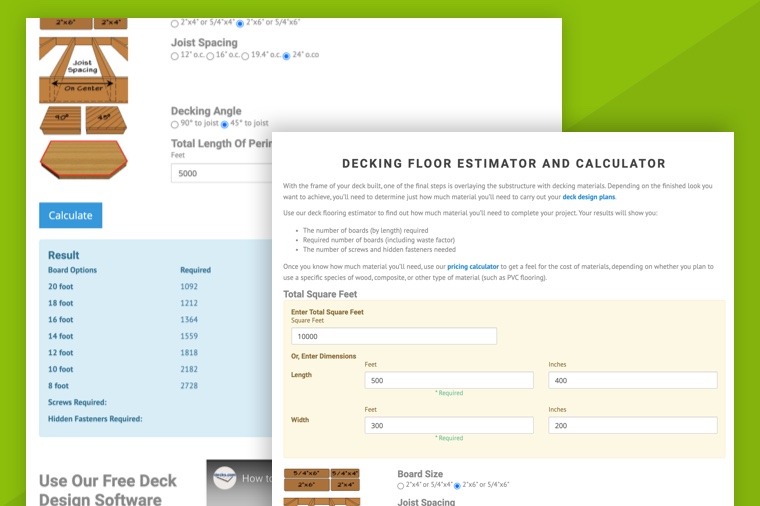Screen dimensions: 760x506
Task: Click the 2"x4" board image in back window
Action: 111,23
